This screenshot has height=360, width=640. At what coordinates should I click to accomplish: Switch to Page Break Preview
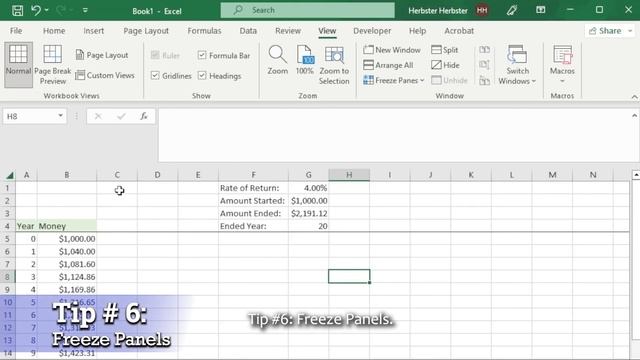tap(53, 64)
